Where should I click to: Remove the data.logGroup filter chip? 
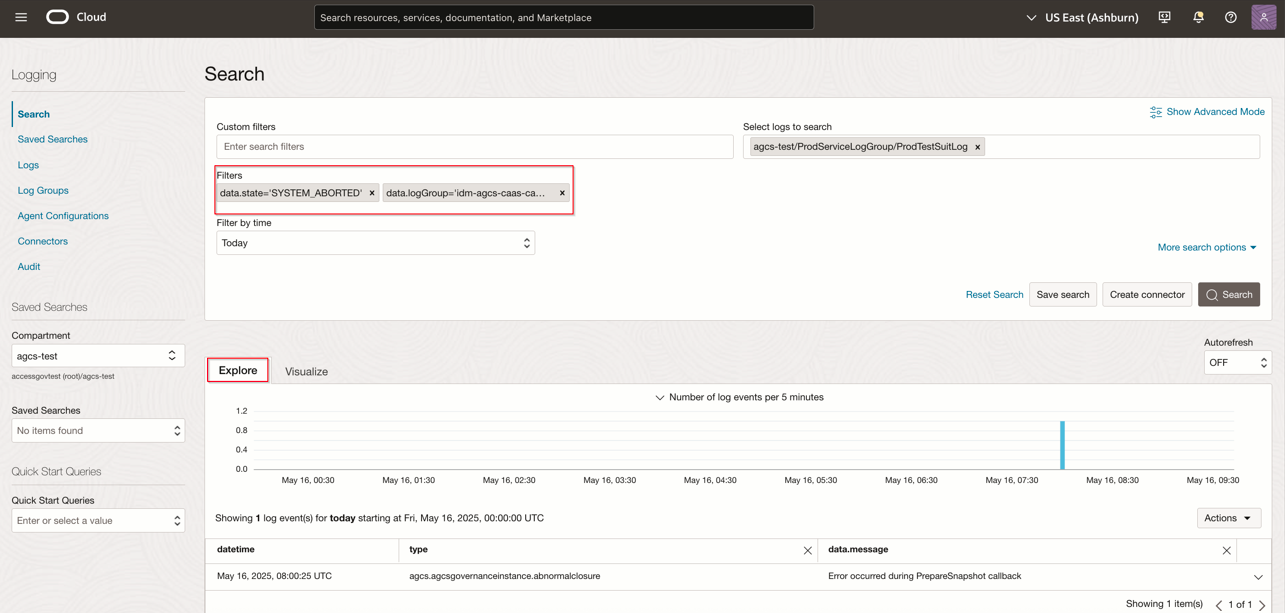coord(561,192)
